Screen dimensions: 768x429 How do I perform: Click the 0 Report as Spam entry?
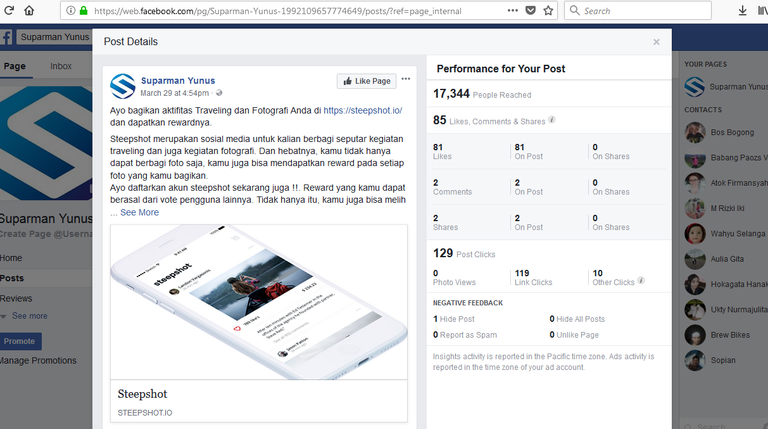[465, 335]
